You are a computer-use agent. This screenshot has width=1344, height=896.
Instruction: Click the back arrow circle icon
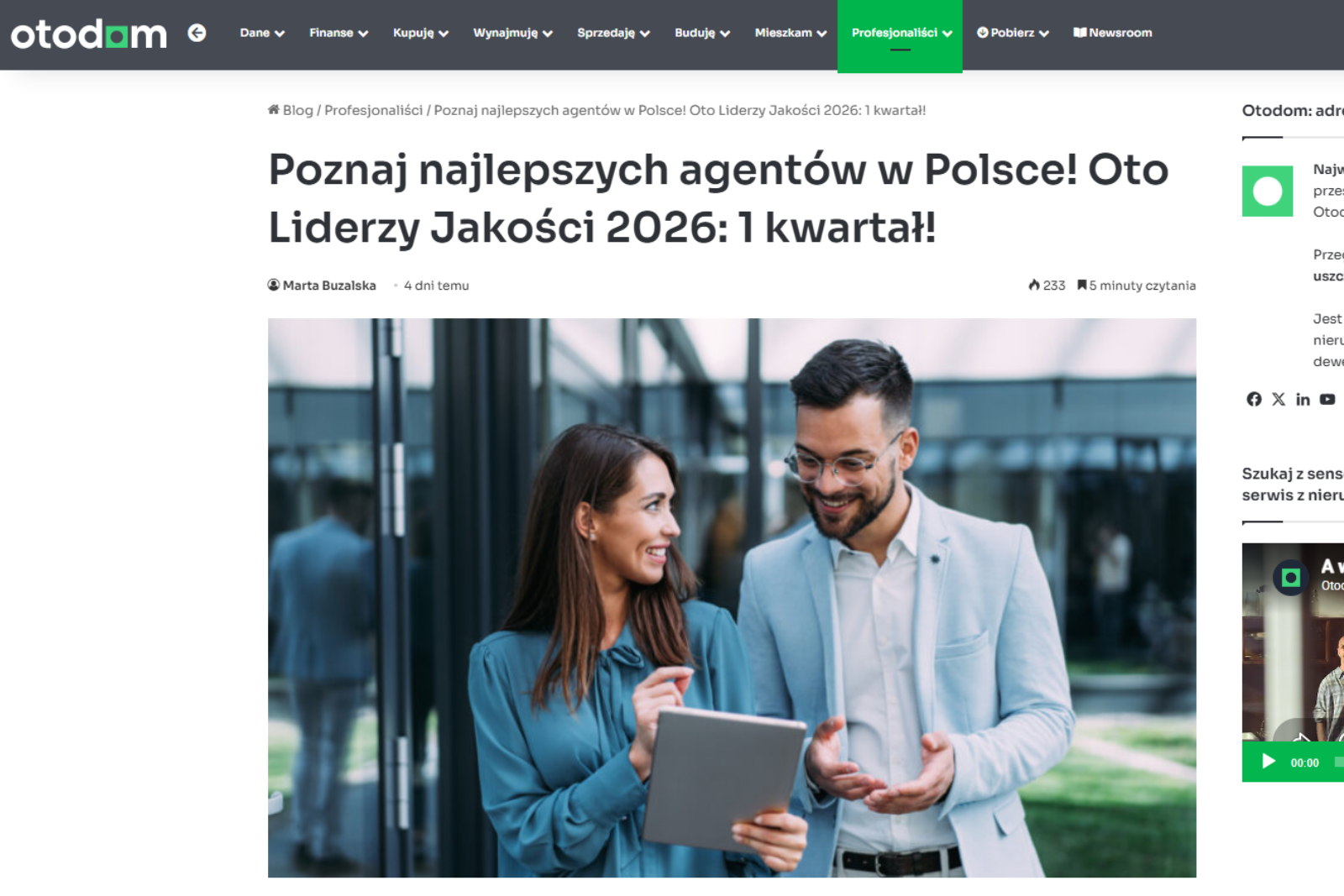(x=197, y=33)
